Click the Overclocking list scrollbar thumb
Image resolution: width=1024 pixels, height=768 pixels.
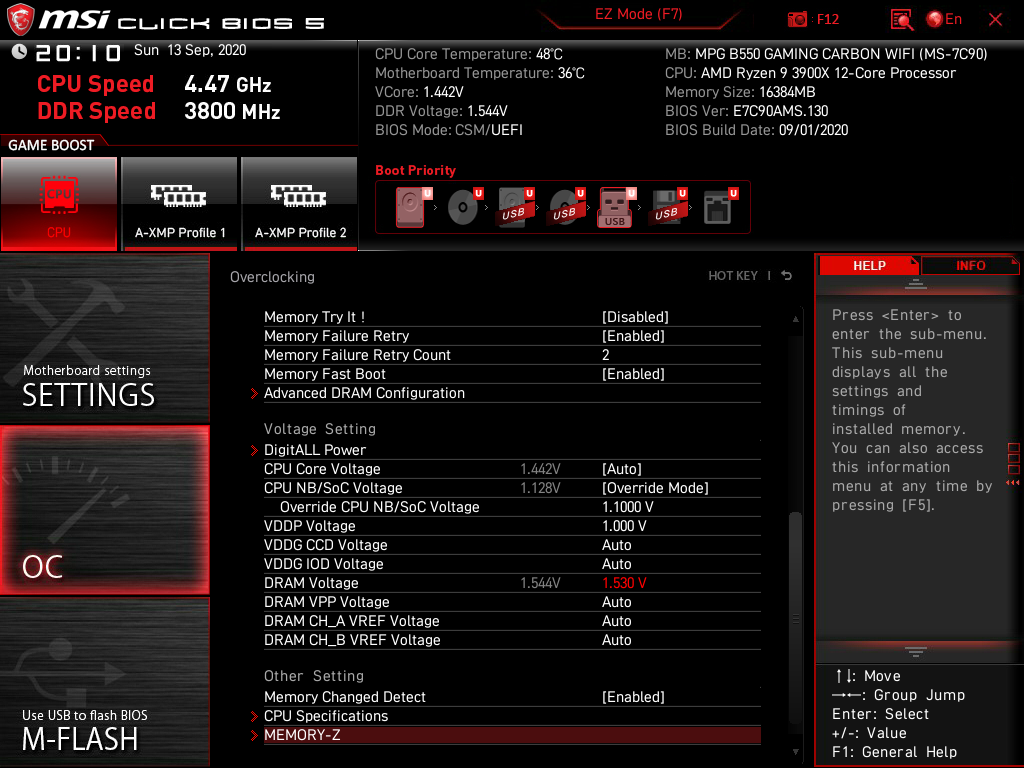tap(795, 617)
